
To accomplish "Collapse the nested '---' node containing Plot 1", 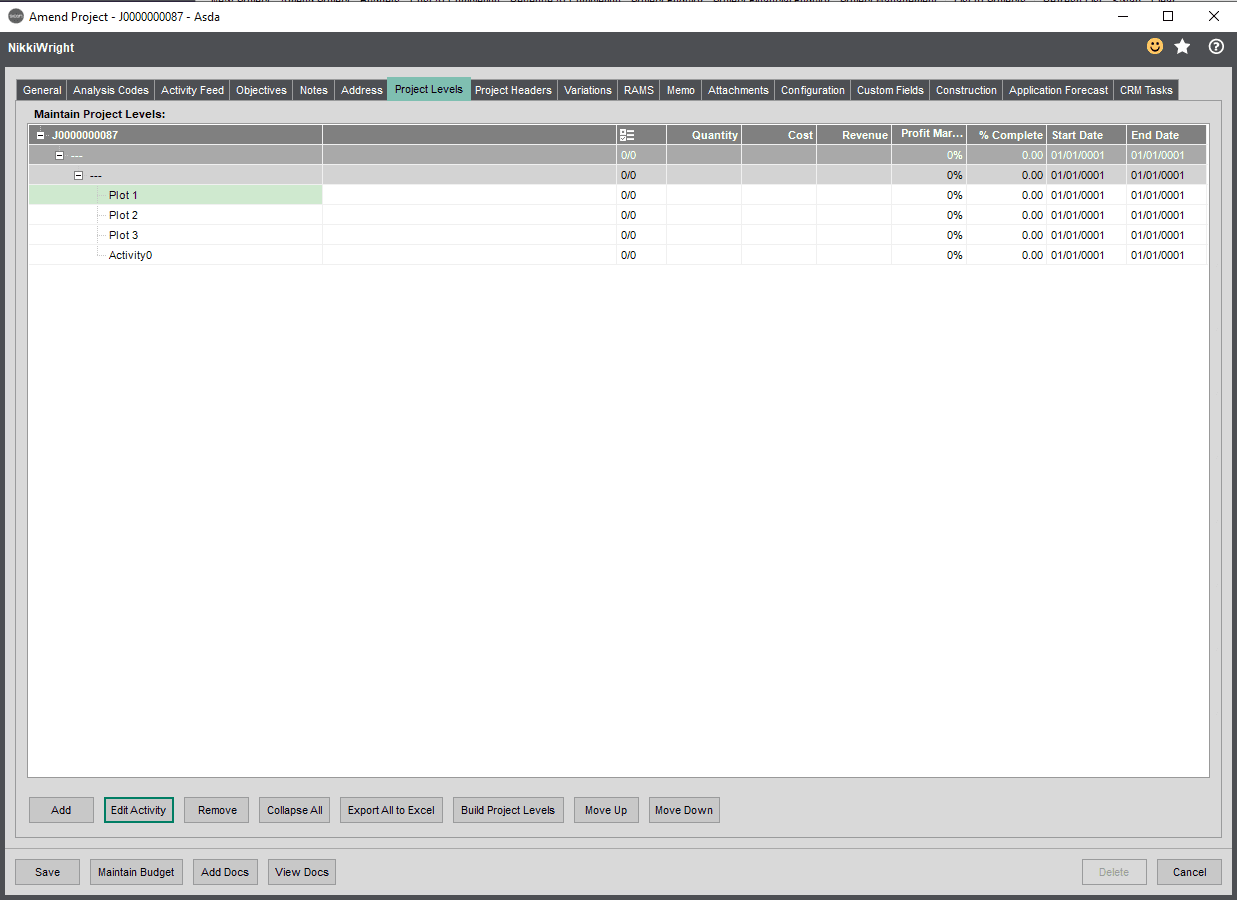I will click(x=79, y=175).
